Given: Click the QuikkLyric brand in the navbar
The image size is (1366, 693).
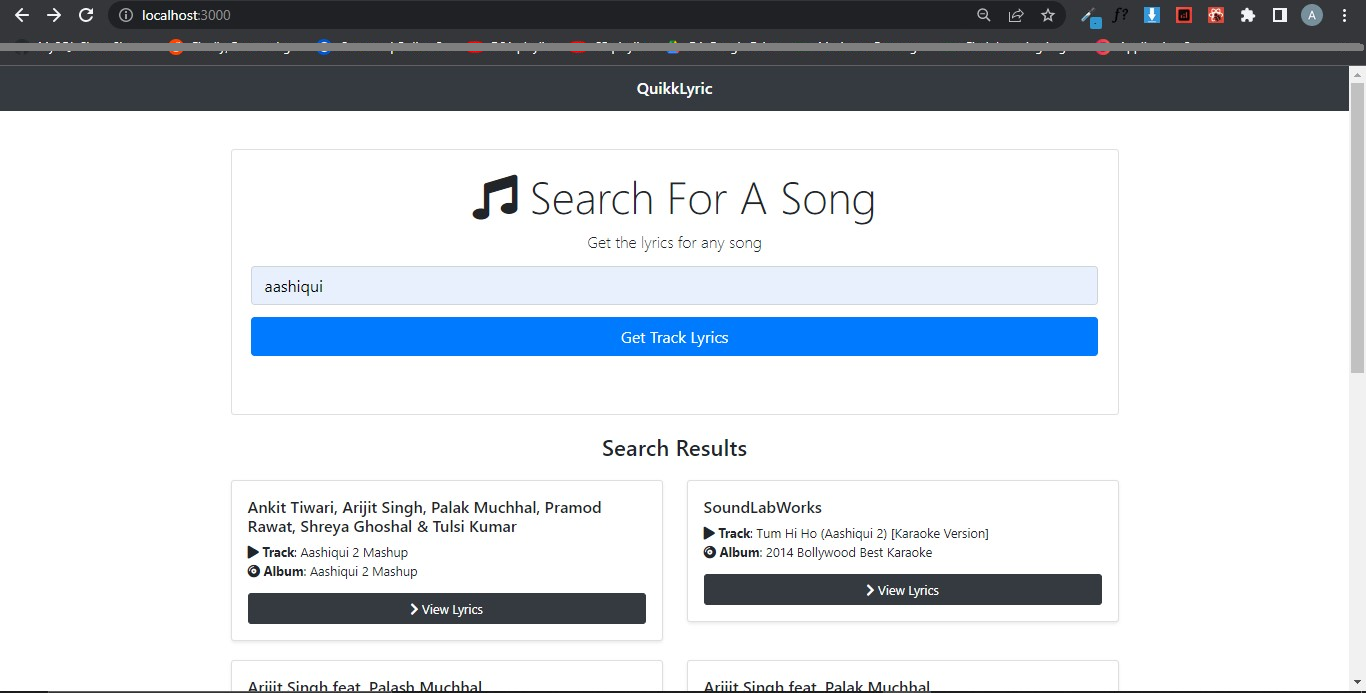Looking at the screenshot, I should [674, 88].
